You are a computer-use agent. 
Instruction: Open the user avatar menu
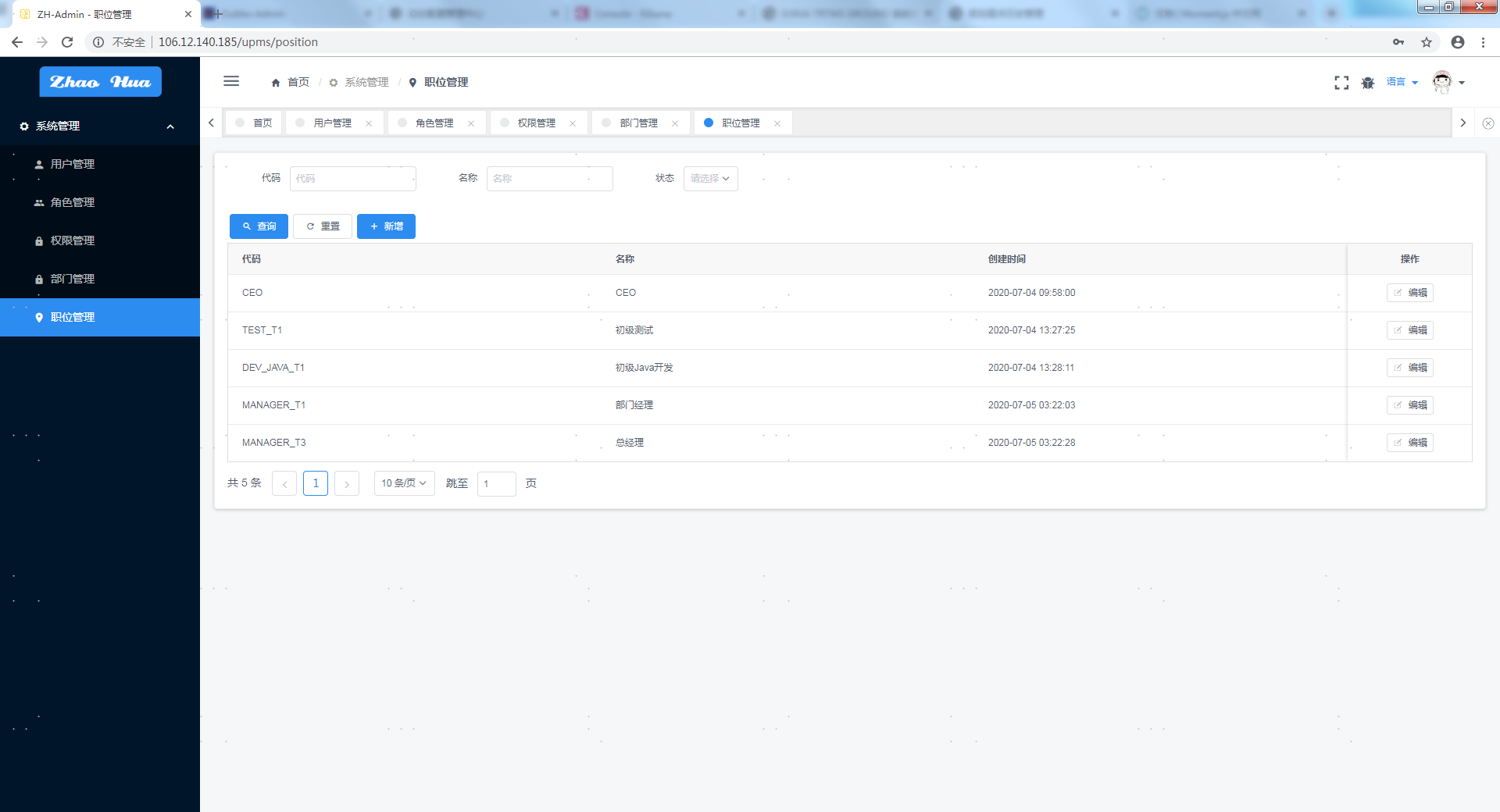tap(1448, 82)
